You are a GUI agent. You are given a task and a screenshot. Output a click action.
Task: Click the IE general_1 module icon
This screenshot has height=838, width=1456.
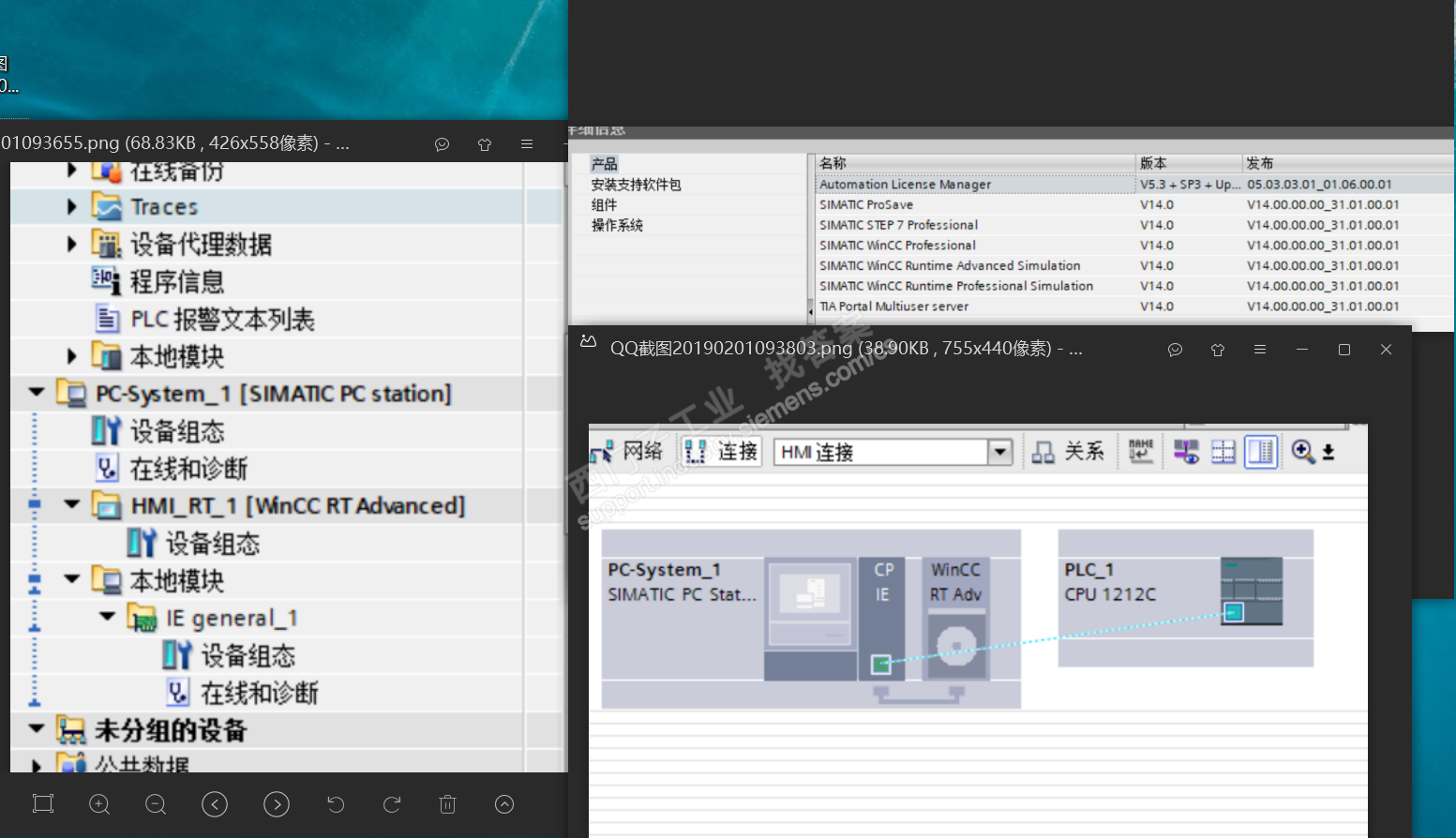[143, 618]
